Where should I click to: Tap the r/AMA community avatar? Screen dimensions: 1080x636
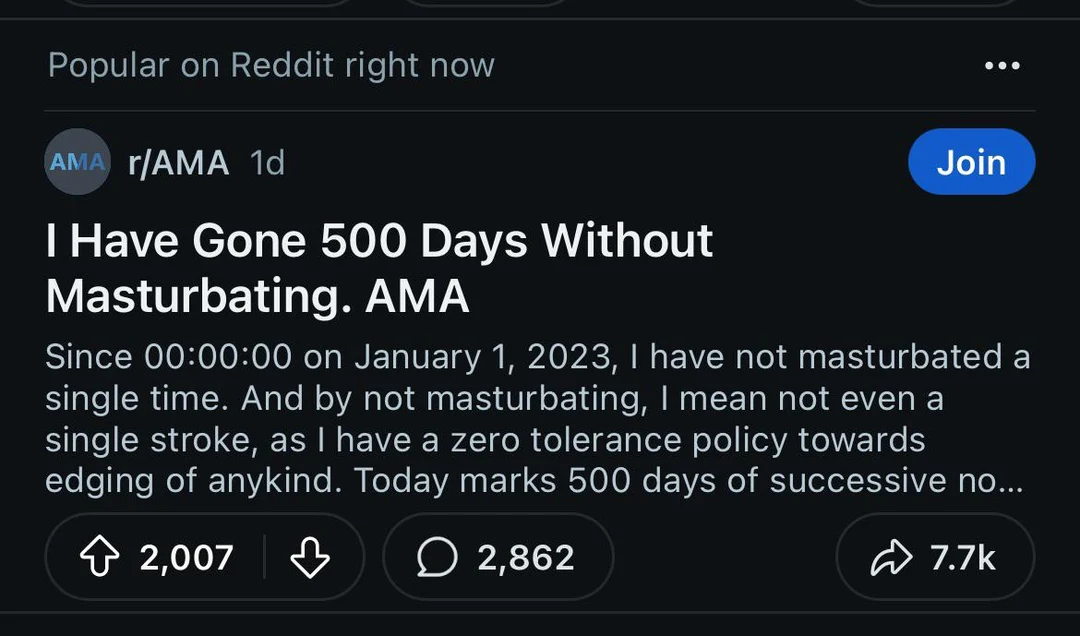(77, 162)
